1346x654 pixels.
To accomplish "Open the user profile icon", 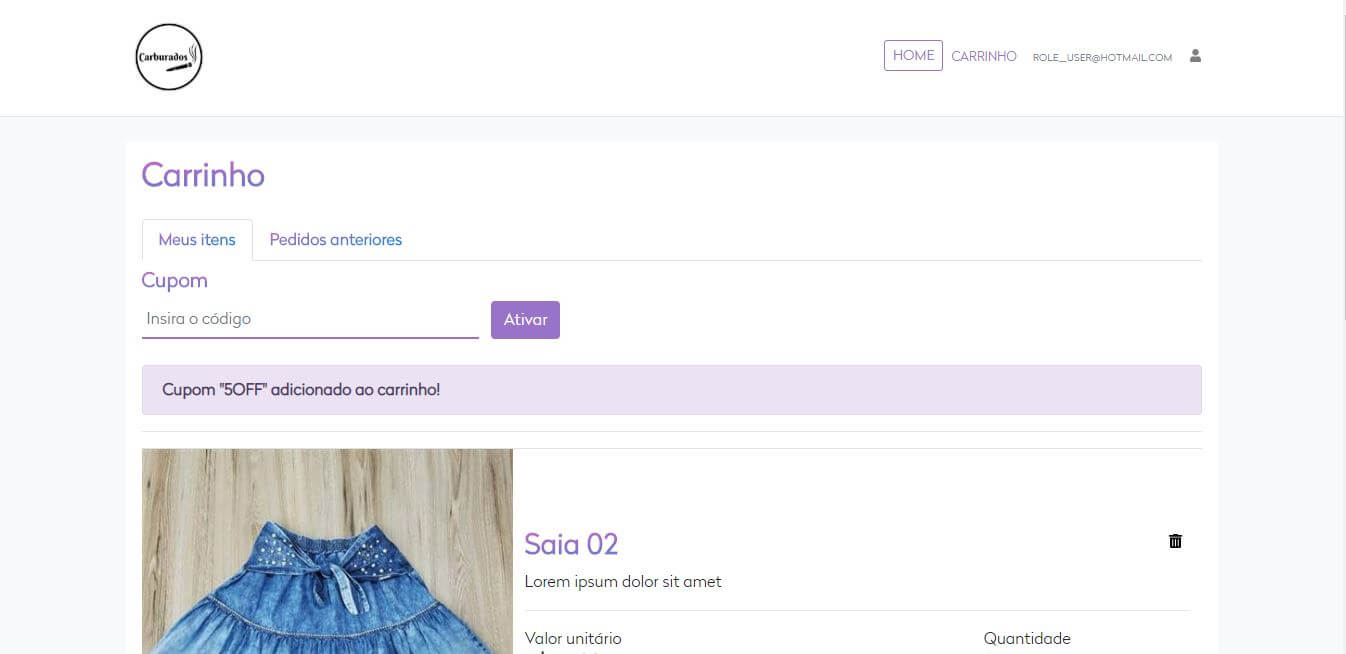I will (1195, 56).
